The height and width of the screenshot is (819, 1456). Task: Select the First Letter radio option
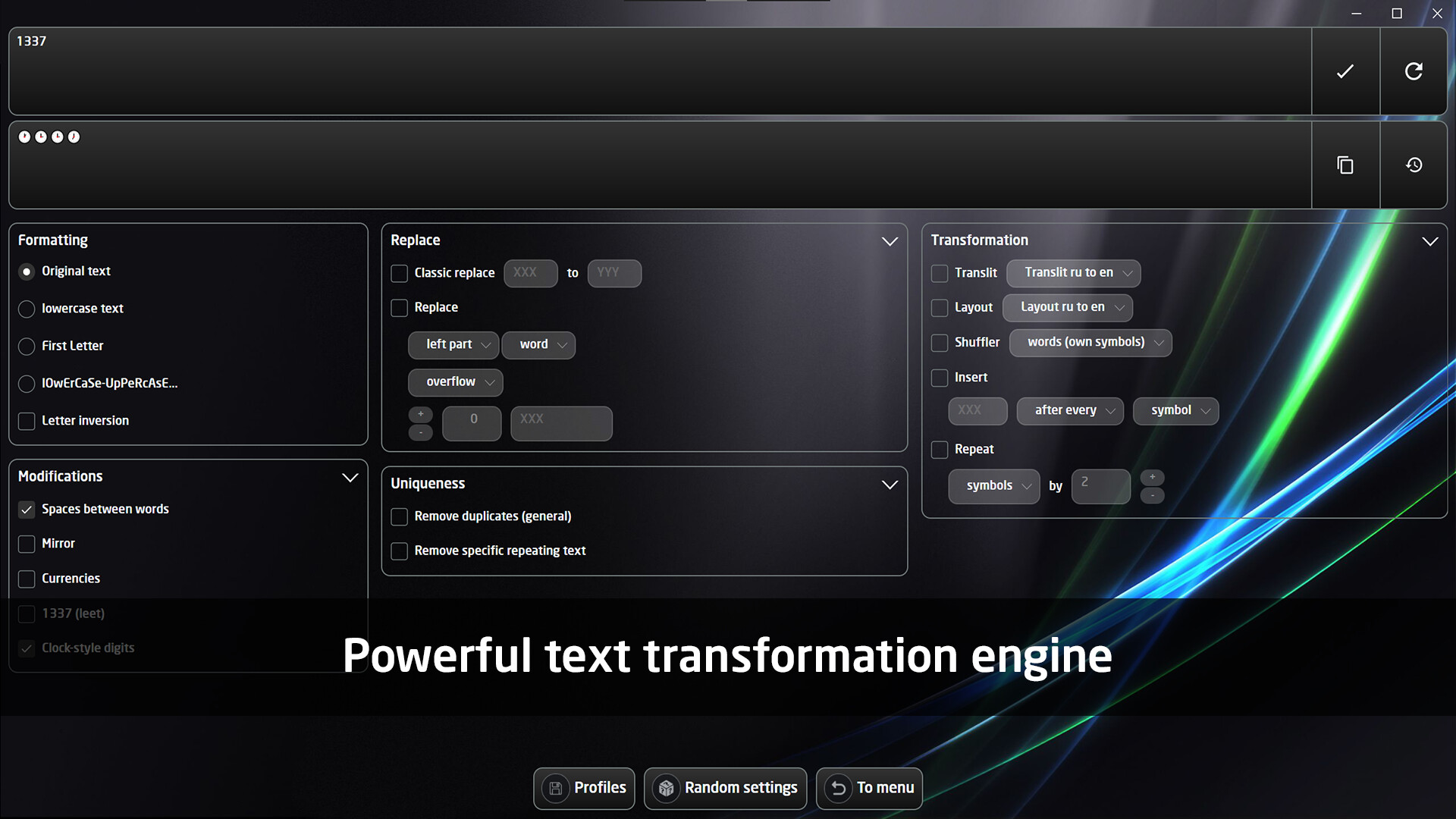click(x=27, y=347)
